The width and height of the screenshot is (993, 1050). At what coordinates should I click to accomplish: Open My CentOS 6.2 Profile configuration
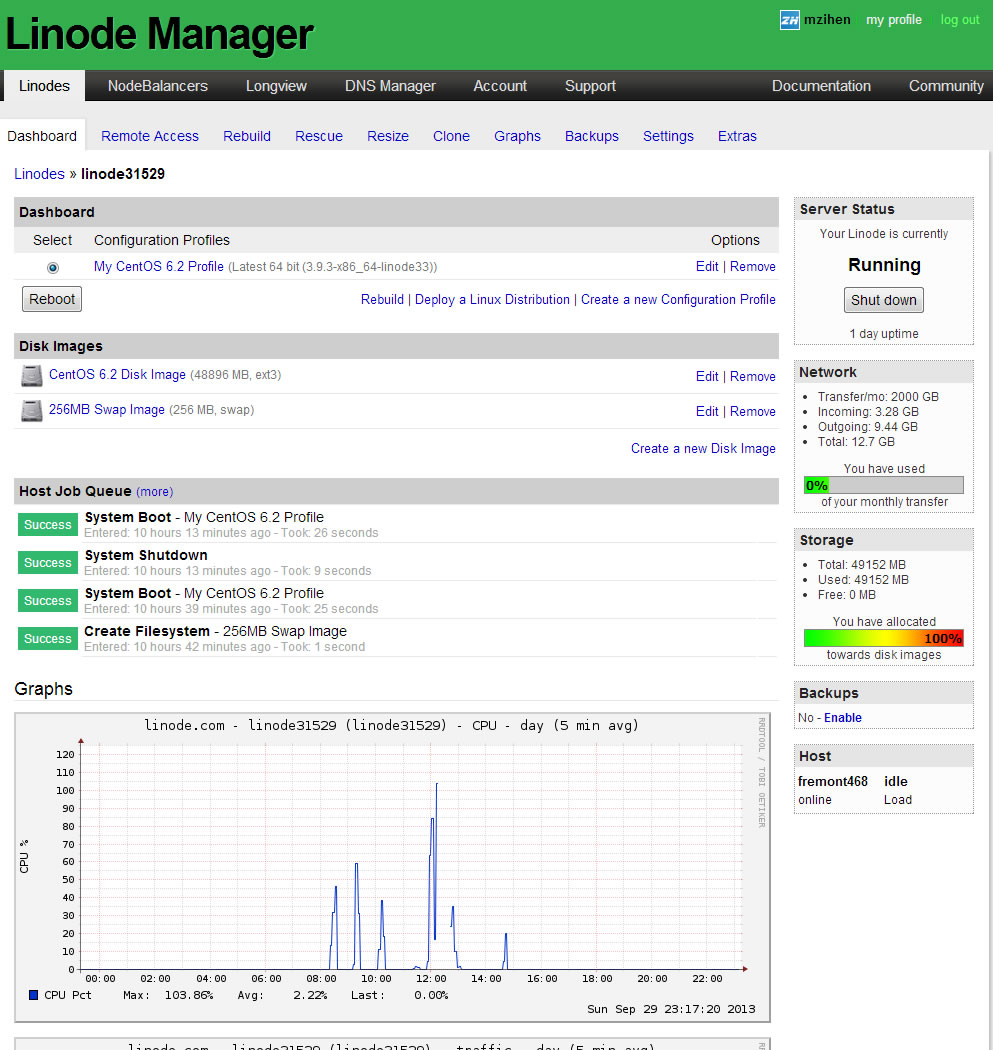(x=159, y=267)
